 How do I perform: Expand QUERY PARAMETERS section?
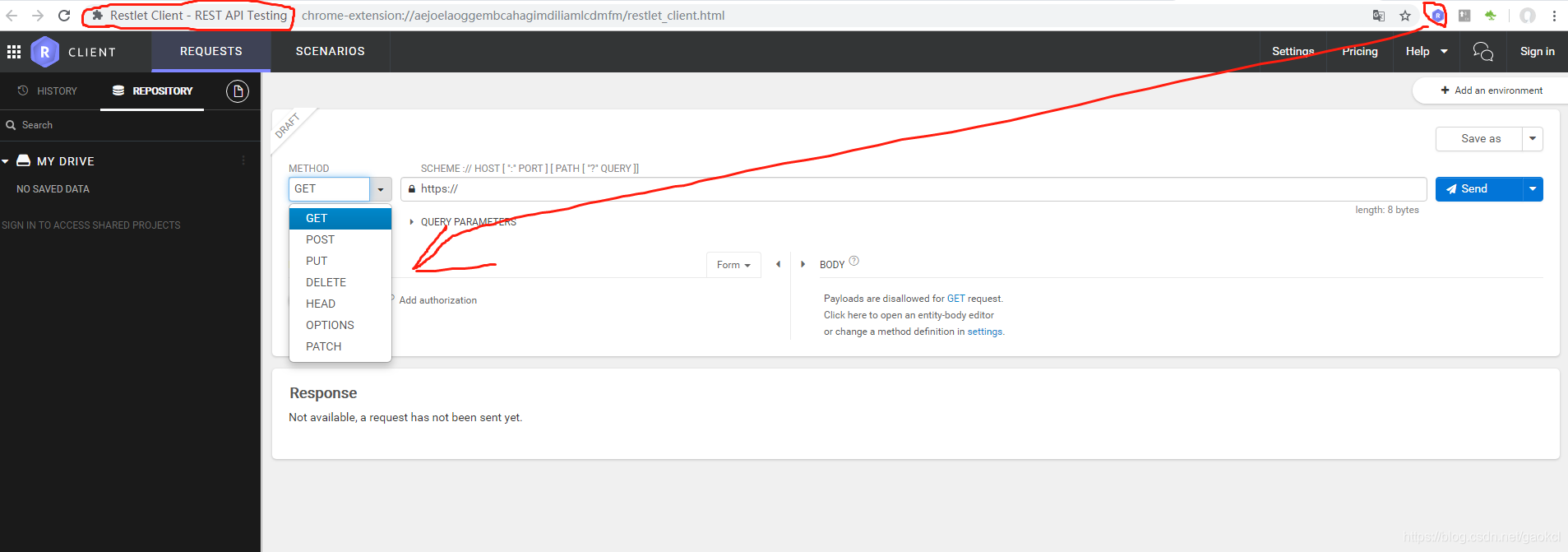pos(463,222)
